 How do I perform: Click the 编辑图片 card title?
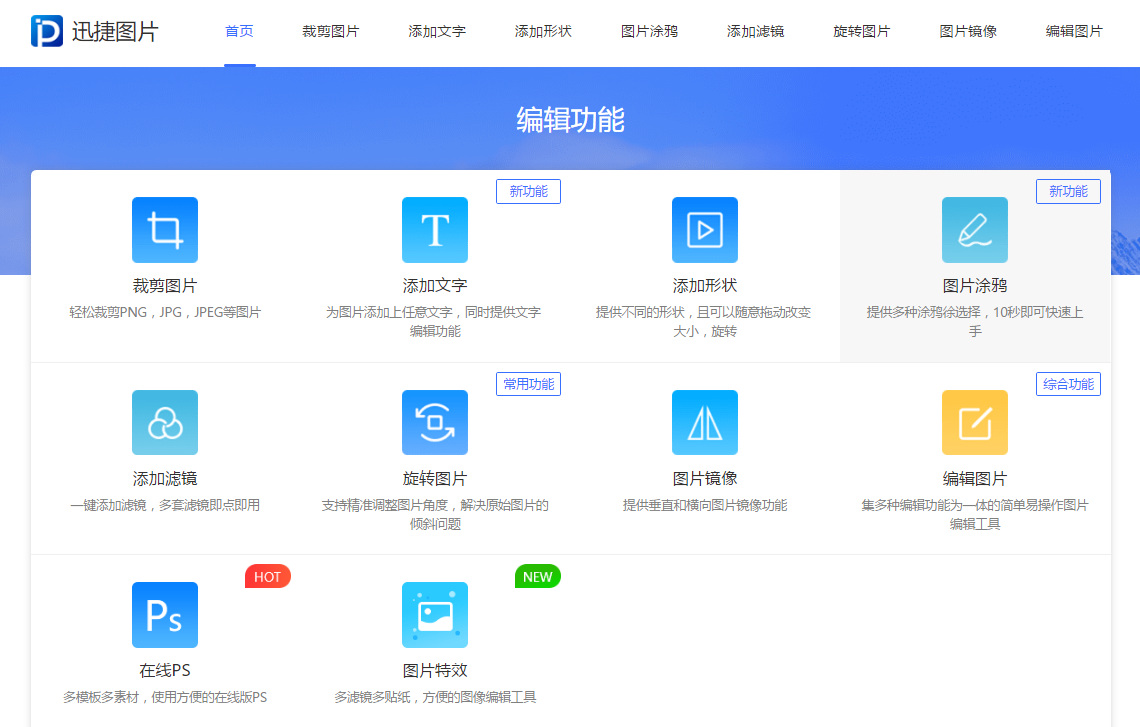pyautogui.click(x=975, y=478)
